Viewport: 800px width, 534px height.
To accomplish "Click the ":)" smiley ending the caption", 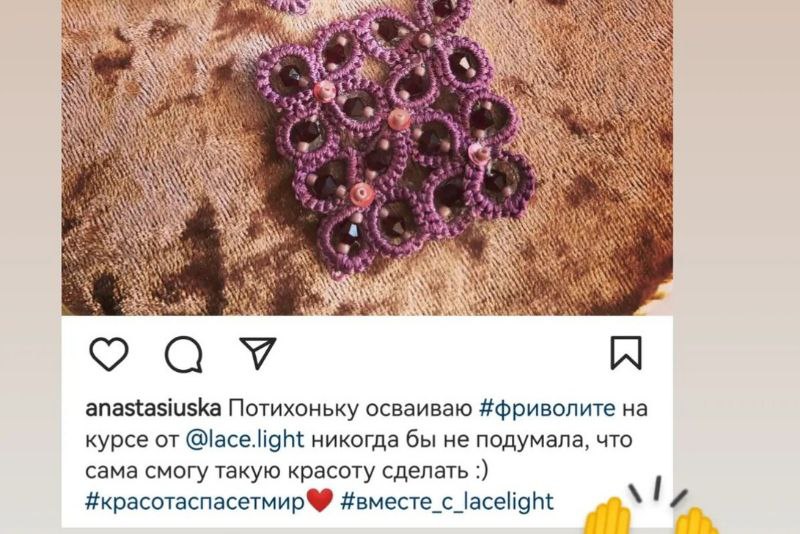I will click(x=481, y=471).
